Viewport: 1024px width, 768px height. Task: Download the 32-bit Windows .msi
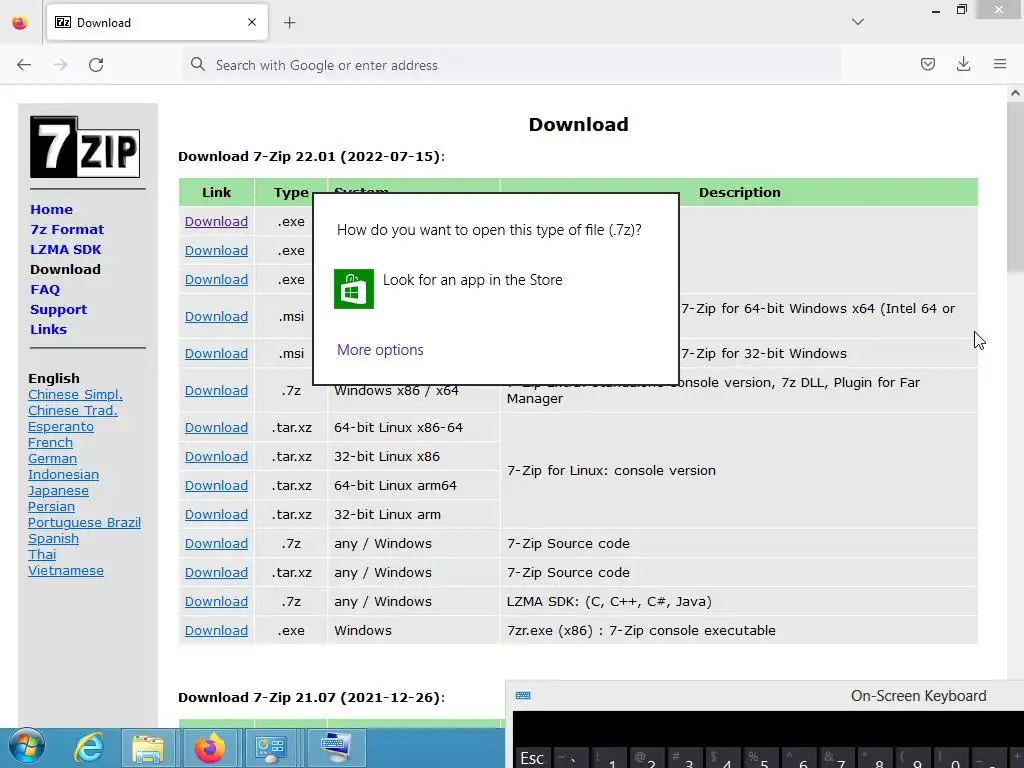coord(216,353)
